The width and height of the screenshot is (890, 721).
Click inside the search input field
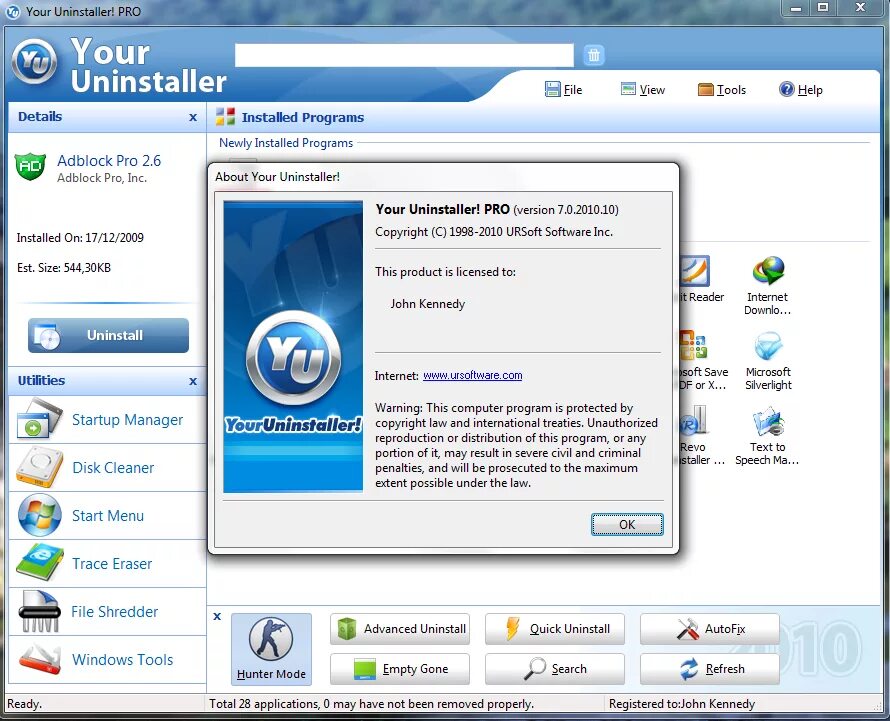(x=404, y=55)
